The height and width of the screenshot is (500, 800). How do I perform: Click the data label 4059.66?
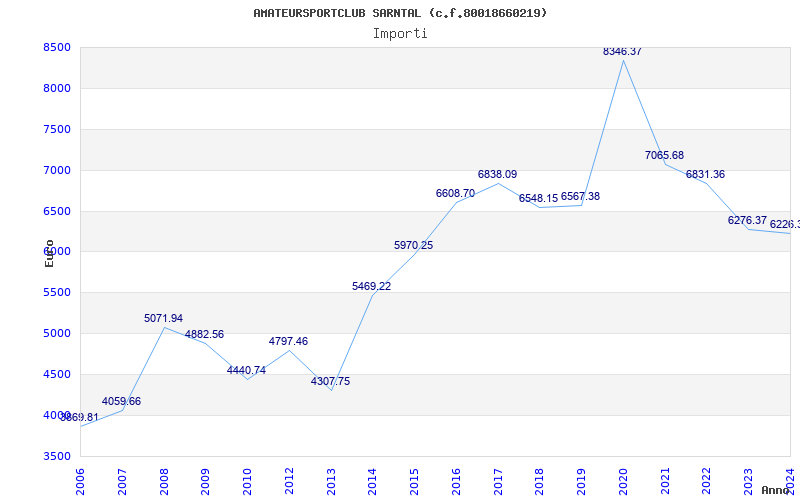pos(121,402)
